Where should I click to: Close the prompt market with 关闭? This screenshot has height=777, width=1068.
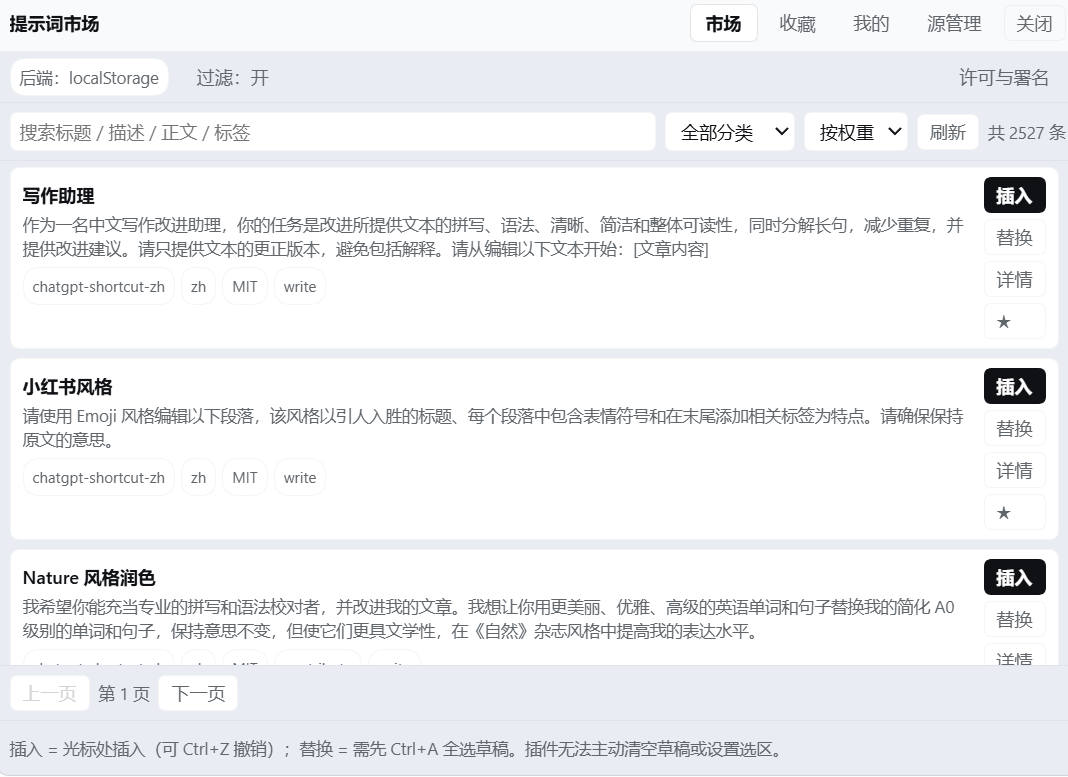click(x=1034, y=23)
